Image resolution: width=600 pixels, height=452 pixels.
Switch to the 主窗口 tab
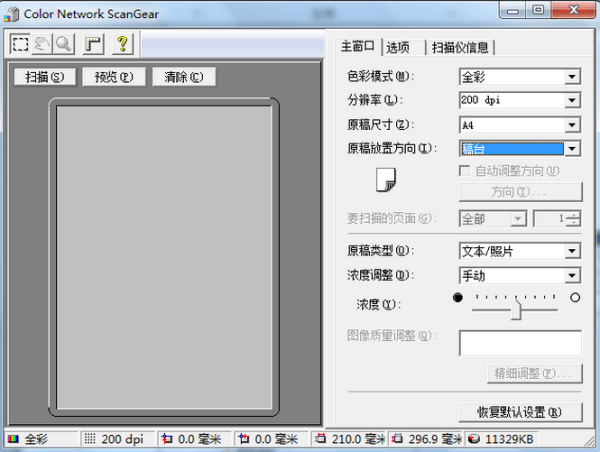(358, 46)
